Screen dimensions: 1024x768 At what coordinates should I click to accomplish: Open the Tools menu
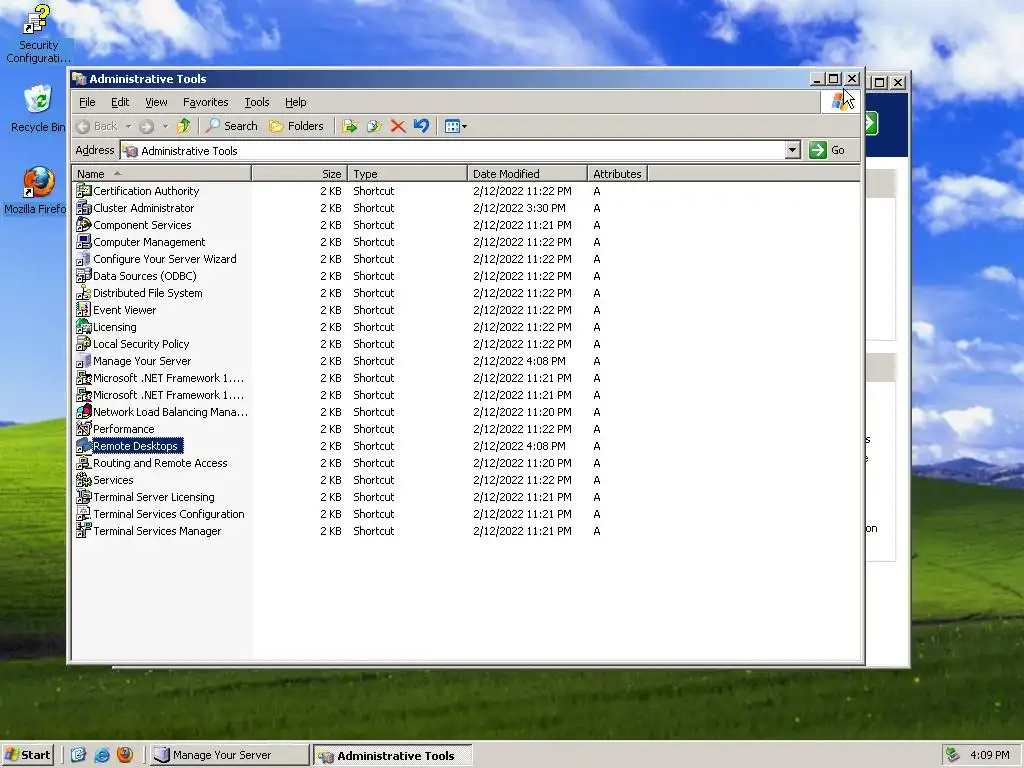click(257, 102)
